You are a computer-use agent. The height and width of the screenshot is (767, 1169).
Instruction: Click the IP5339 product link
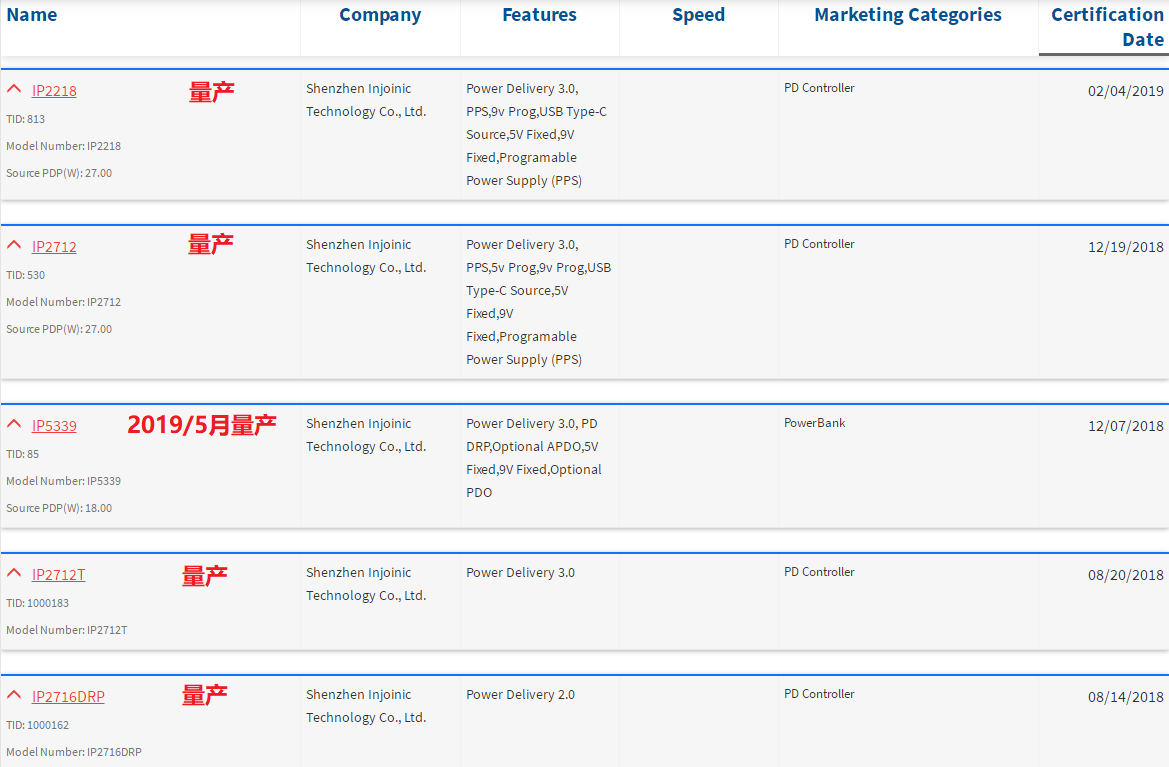click(x=54, y=426)
